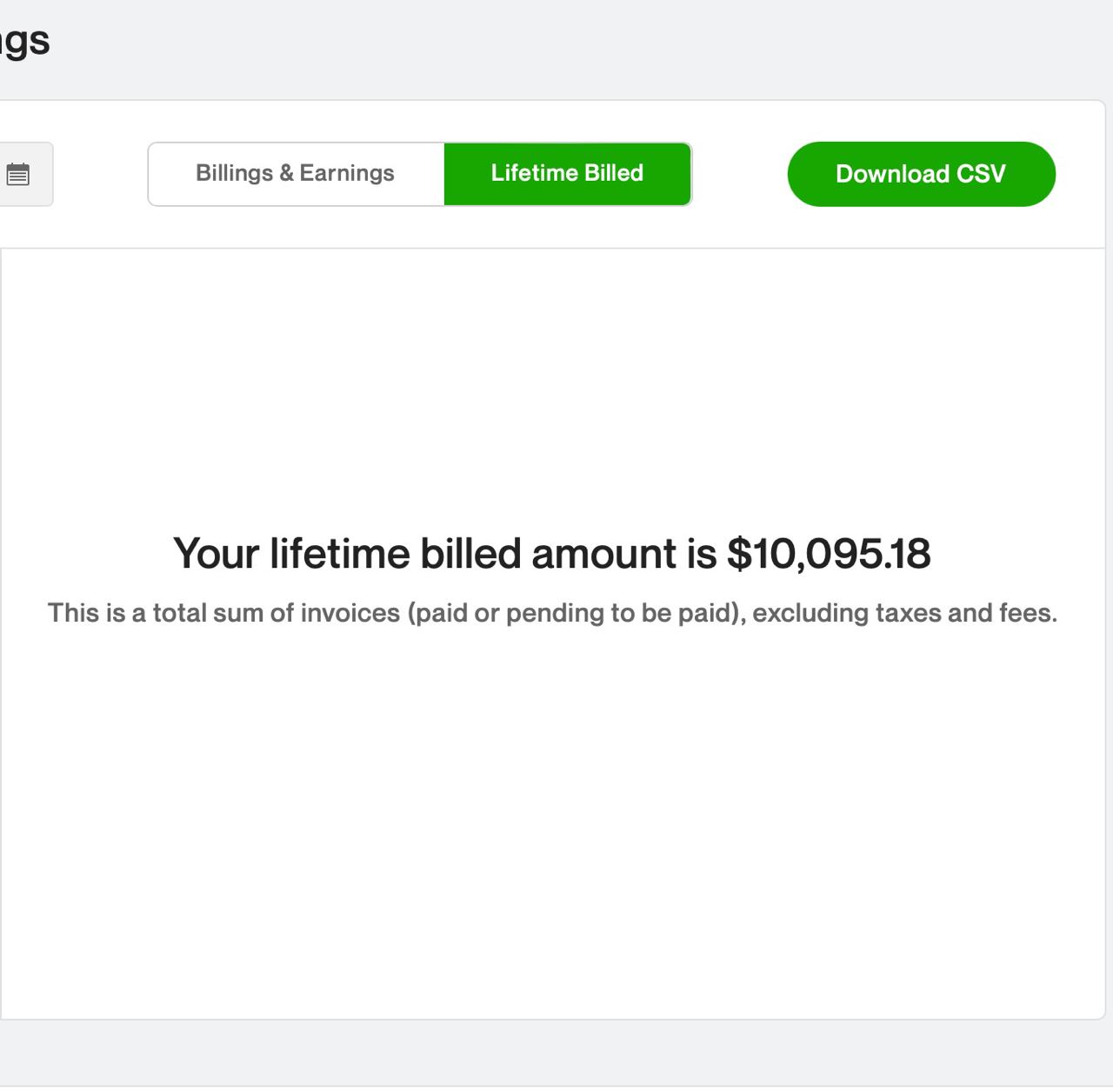The height and width of the screenshot is (1092, 1113).
Task: Click the word 'Billed' in the green tab
Action: 614,173
